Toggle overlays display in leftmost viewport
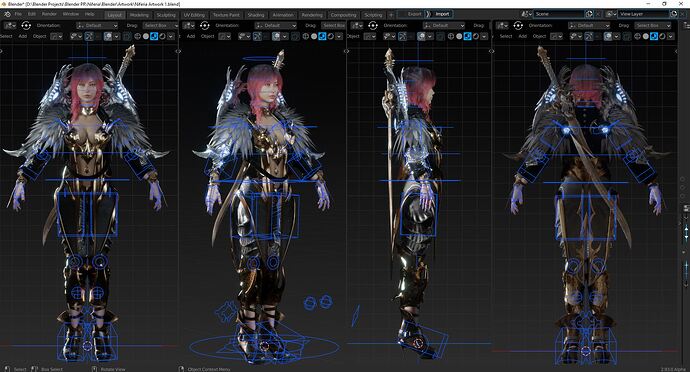690x372 pixels. [108, 36]
